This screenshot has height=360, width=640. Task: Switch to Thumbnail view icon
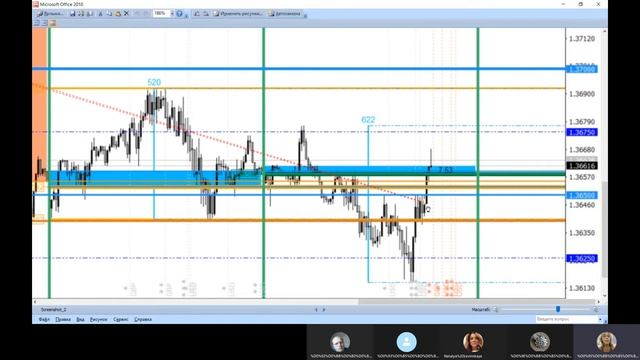pyautogui.click(x=36, y=23)
